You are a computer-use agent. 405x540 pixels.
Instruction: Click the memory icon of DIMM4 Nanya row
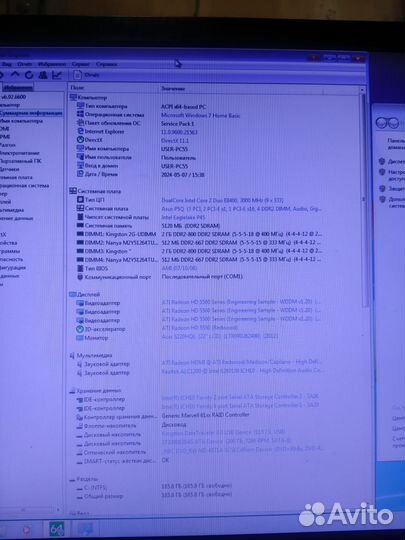(80, 259)
